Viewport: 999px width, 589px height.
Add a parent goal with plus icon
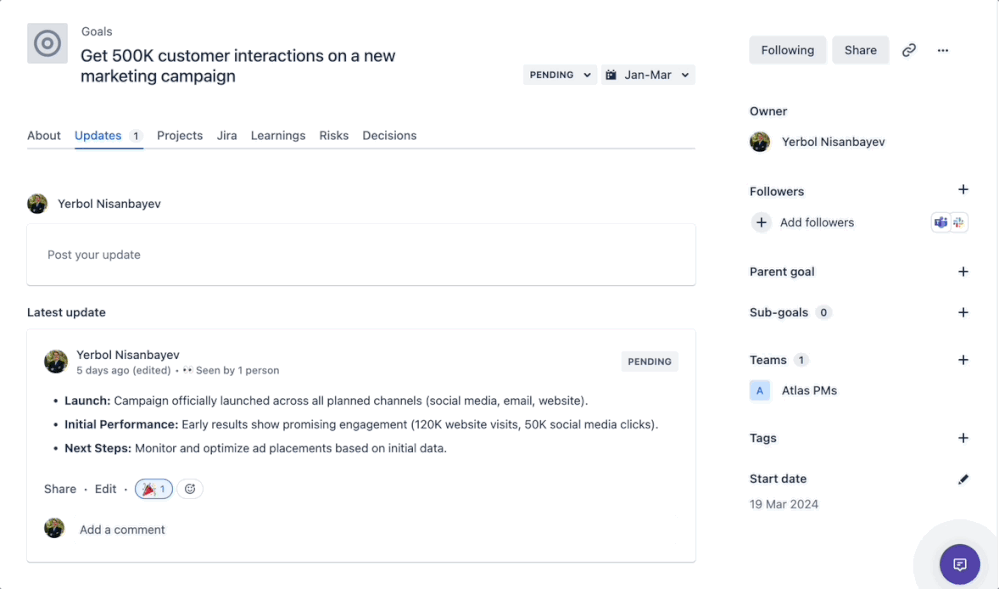point(963,272)
